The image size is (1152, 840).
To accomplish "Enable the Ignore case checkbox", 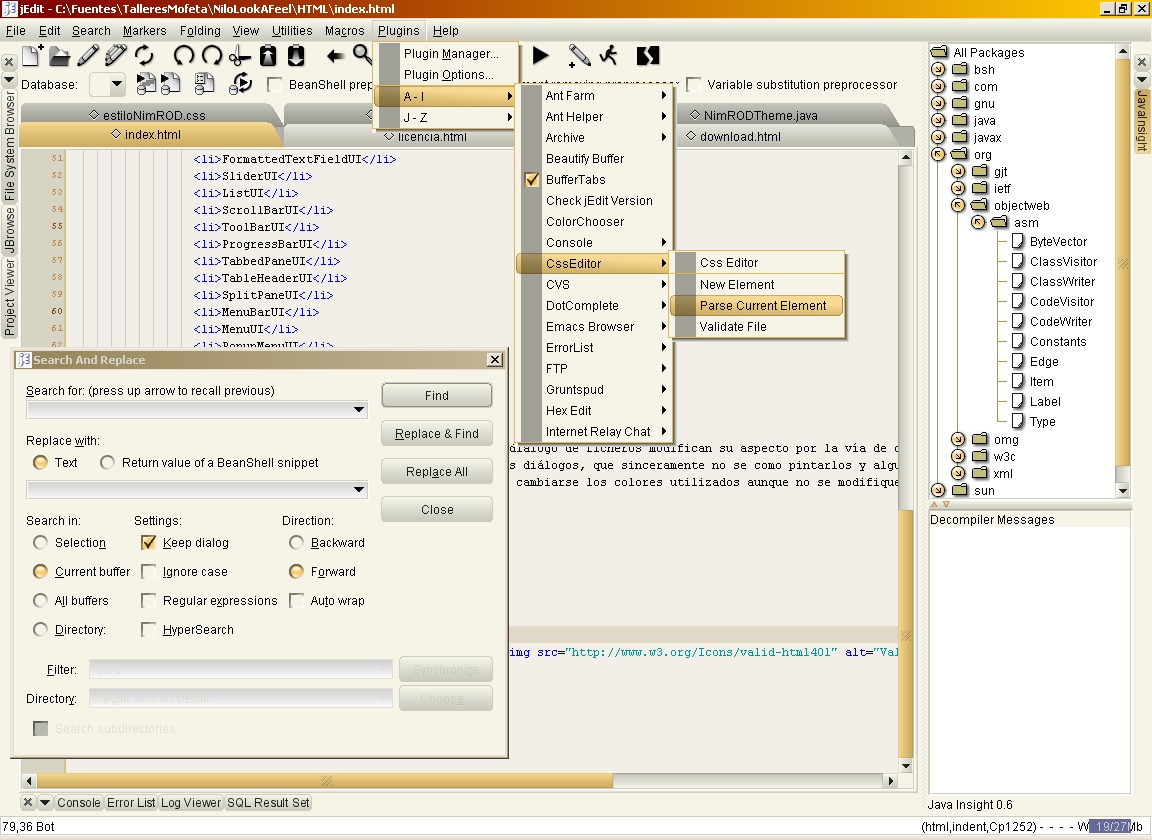I will (149, 572).
